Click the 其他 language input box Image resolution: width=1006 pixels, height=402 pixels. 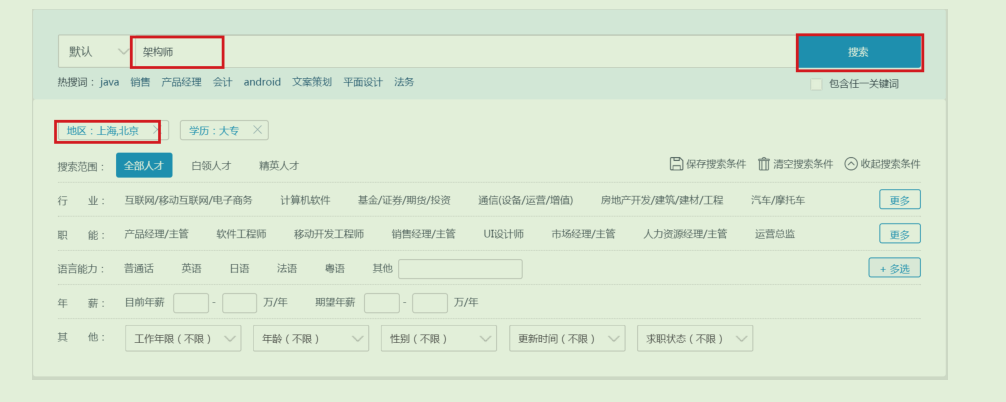coord(460,269)
